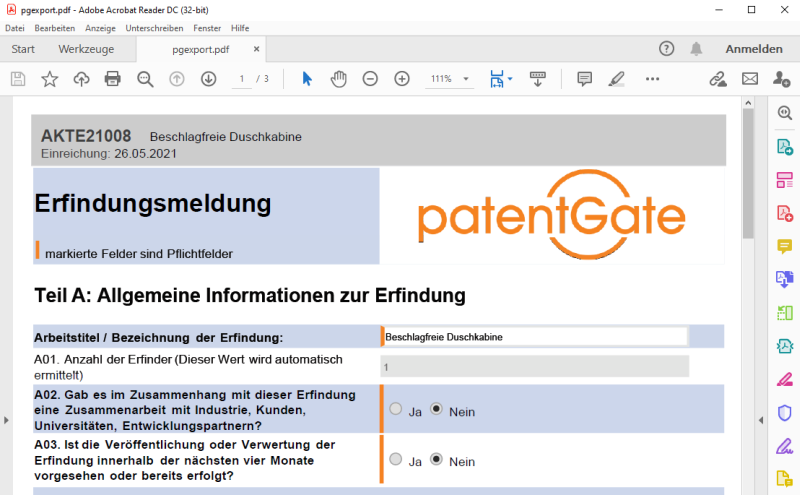Open Organize Pages tool in sidebar
800x495 pixels.
785,313
